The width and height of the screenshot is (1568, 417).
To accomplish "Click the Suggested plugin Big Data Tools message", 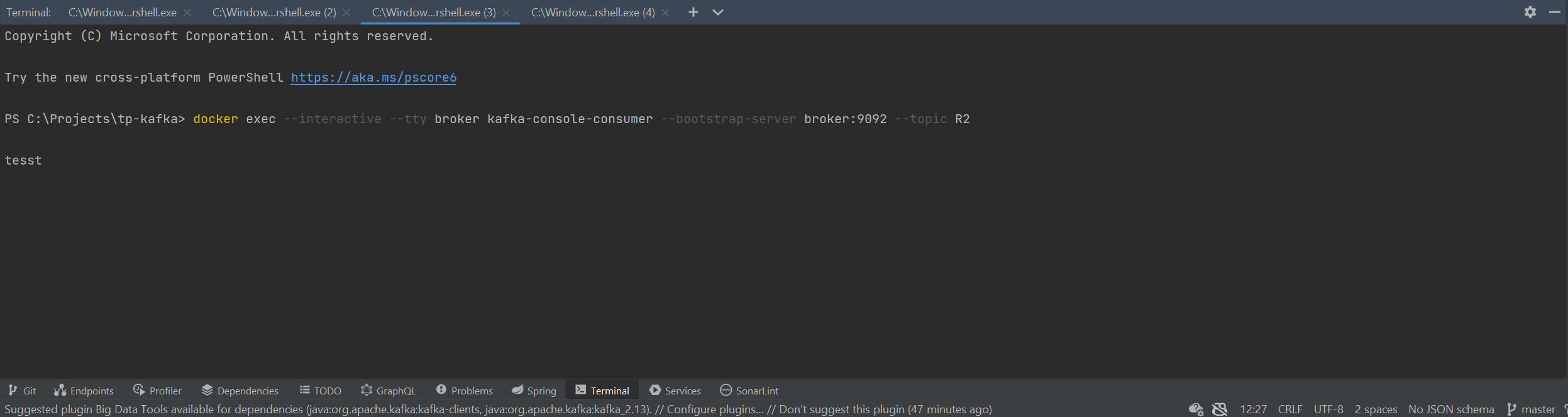I will (x=327, y=409).
